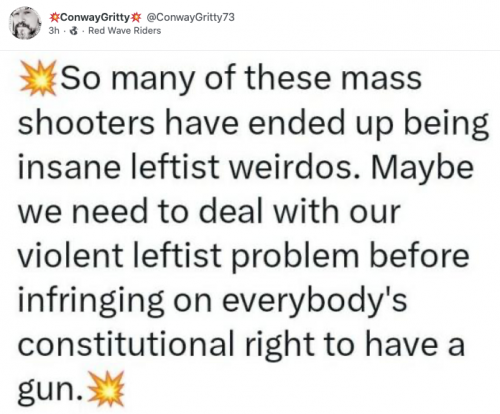500x414 pixels.
Task: Click the large explosion emoji after 'gun.'
Action: [106, 389]
